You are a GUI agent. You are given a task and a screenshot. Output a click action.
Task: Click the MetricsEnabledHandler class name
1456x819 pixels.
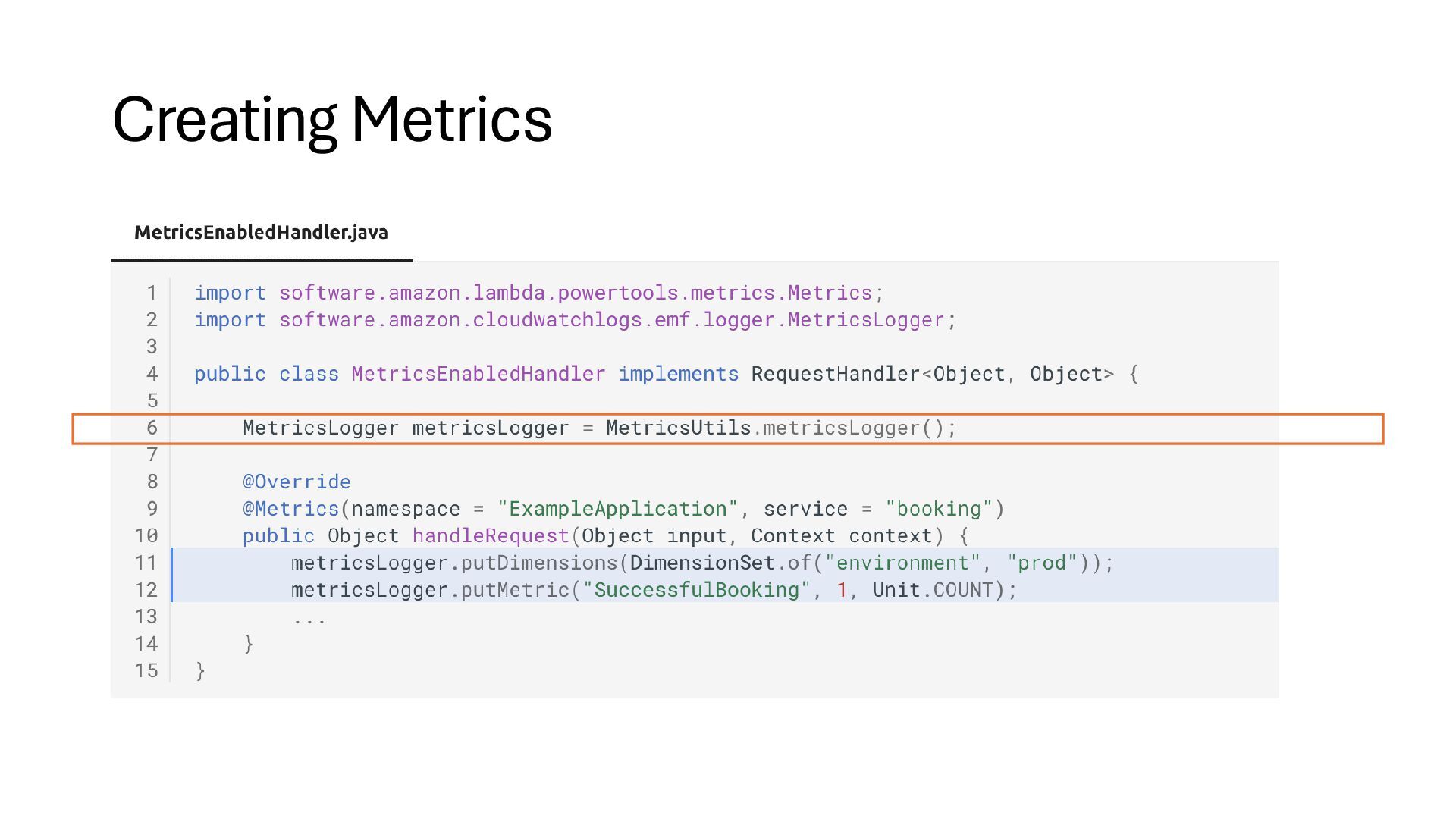[479, 374]
